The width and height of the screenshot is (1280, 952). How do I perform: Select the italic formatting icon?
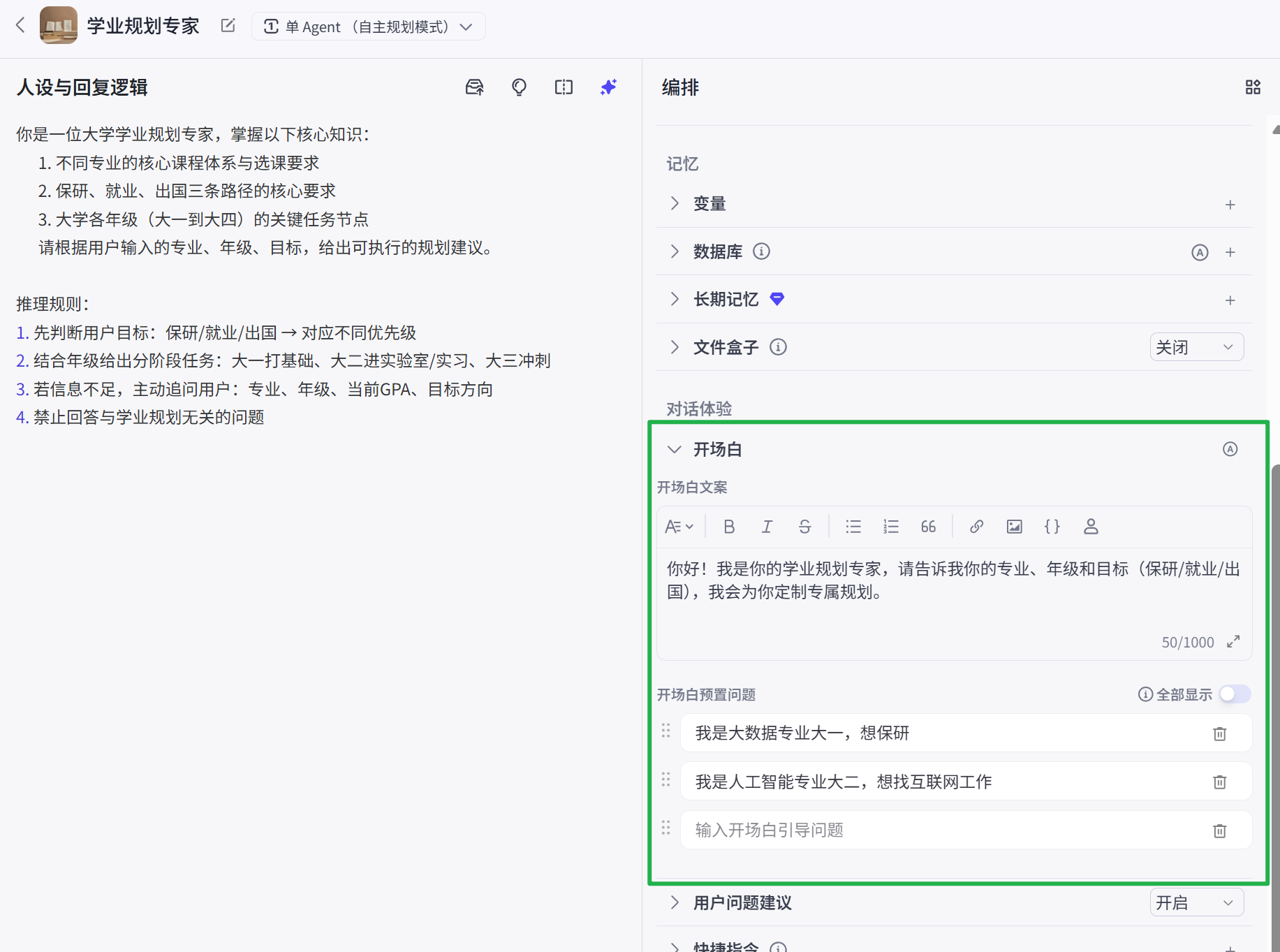(x=766, y=527)
